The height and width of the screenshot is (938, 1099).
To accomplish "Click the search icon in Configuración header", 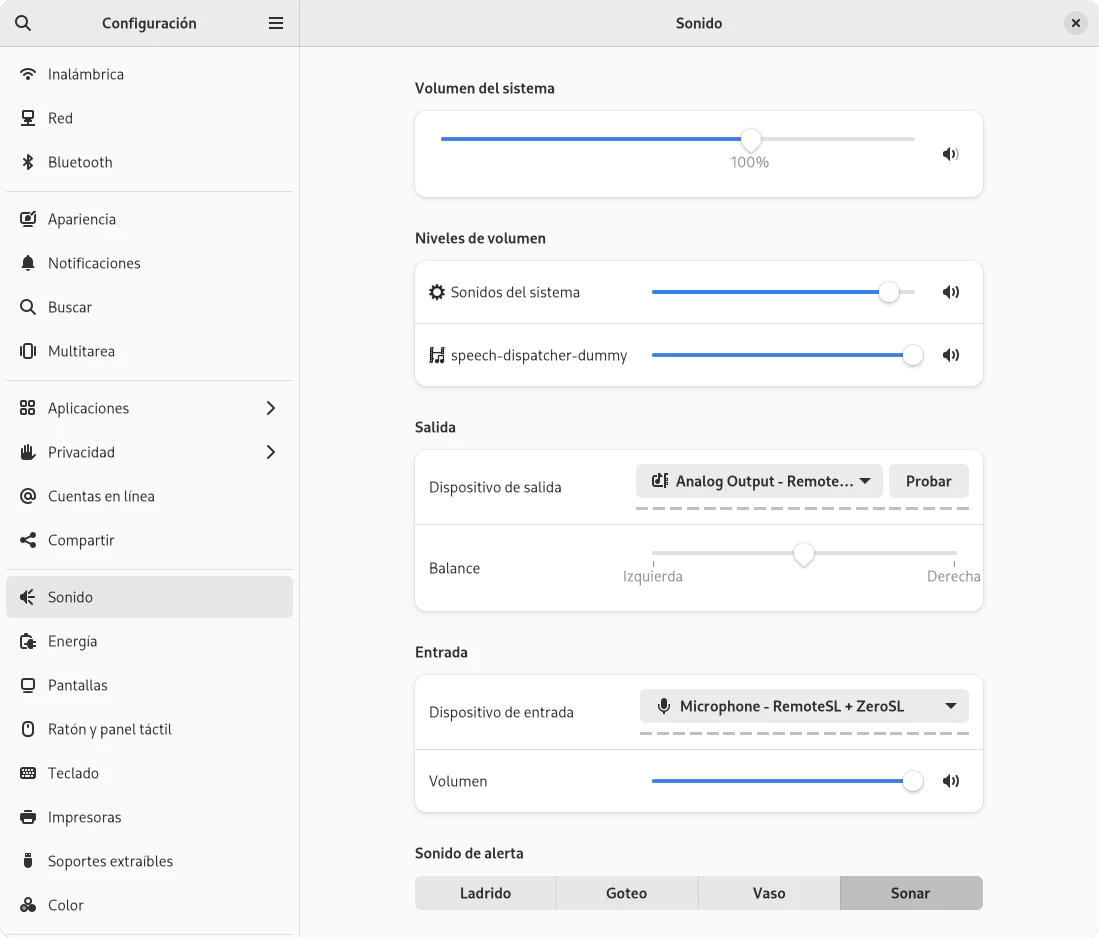I will [23, 23].
